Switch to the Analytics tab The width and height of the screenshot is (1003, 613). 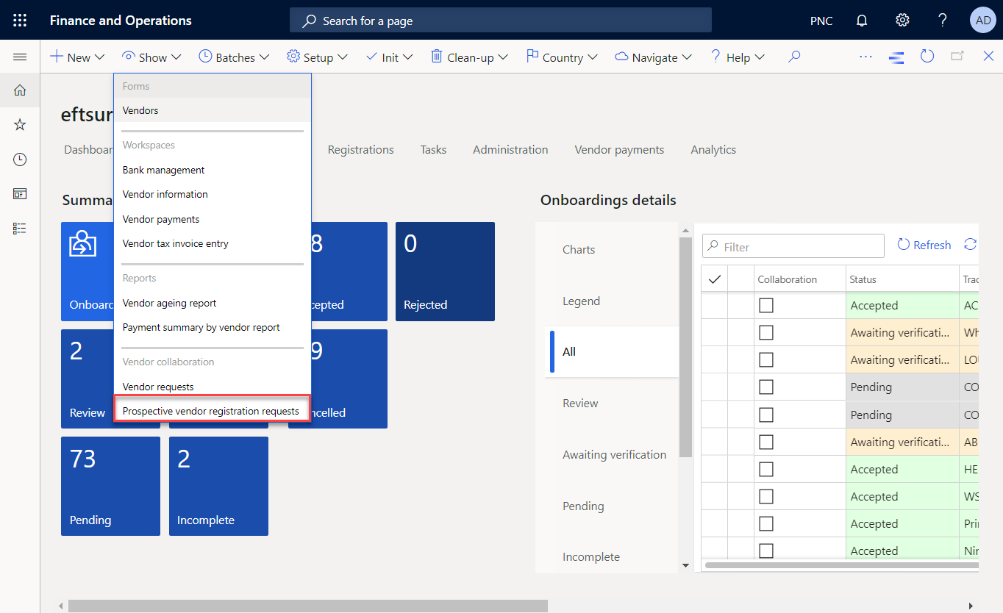713,150
